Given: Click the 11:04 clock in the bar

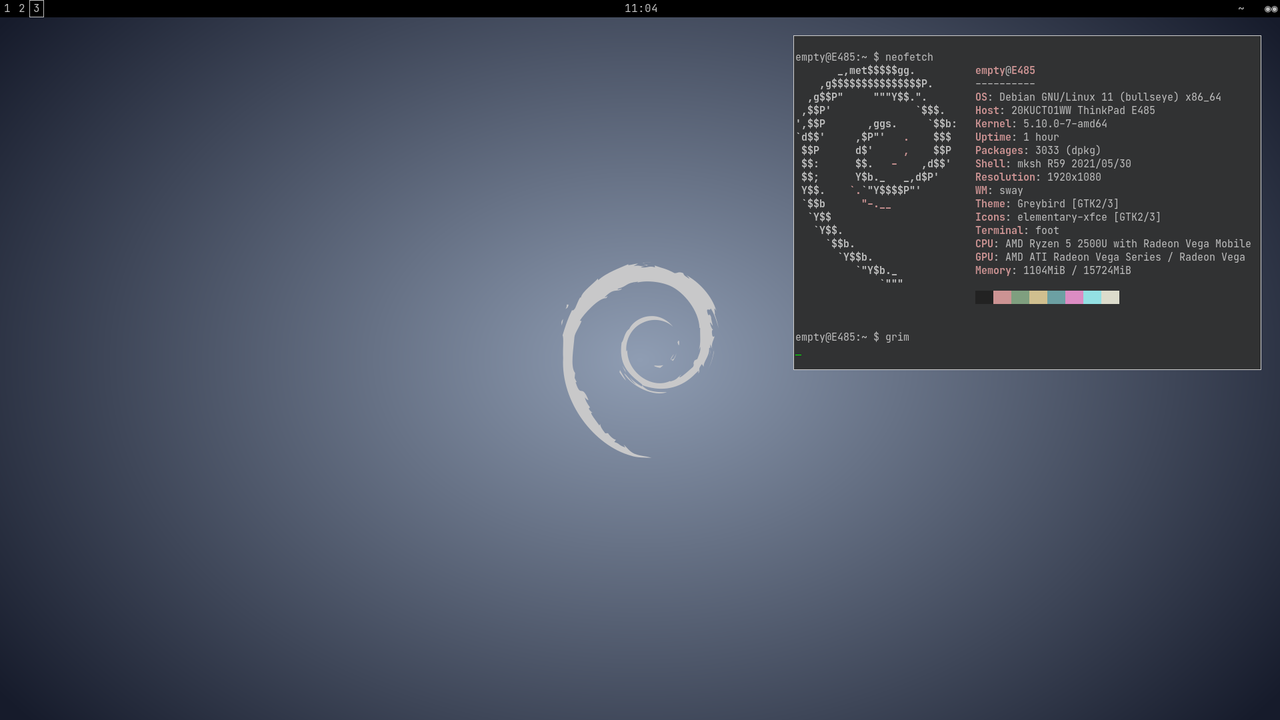Looking at the screenshot, I should pyautogui.click(x=641, y=8).
